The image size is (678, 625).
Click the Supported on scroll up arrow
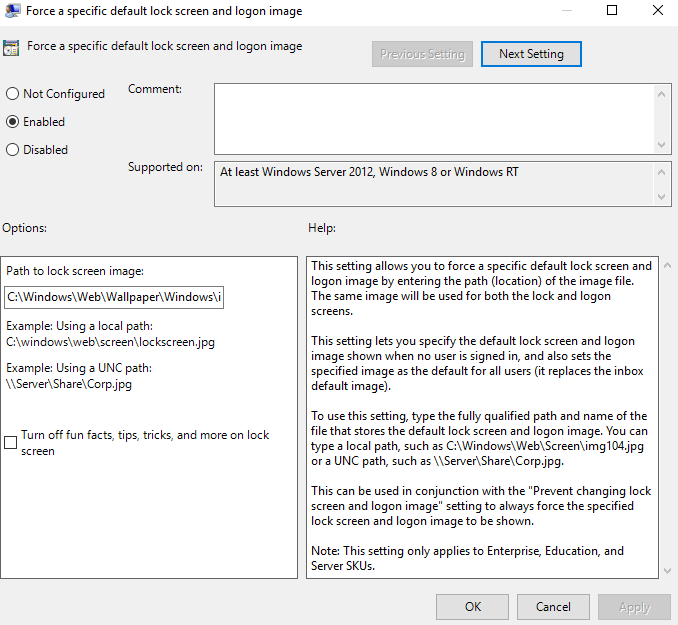coord(661,172)
